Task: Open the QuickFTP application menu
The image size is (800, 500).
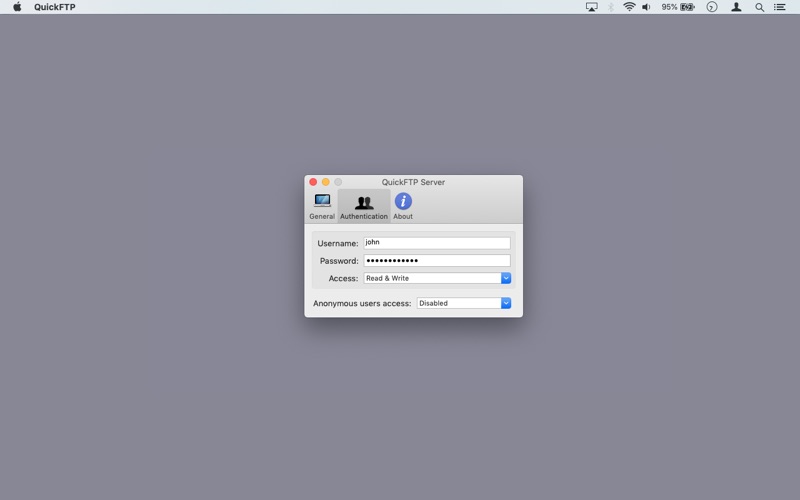Action: [55, 7]
